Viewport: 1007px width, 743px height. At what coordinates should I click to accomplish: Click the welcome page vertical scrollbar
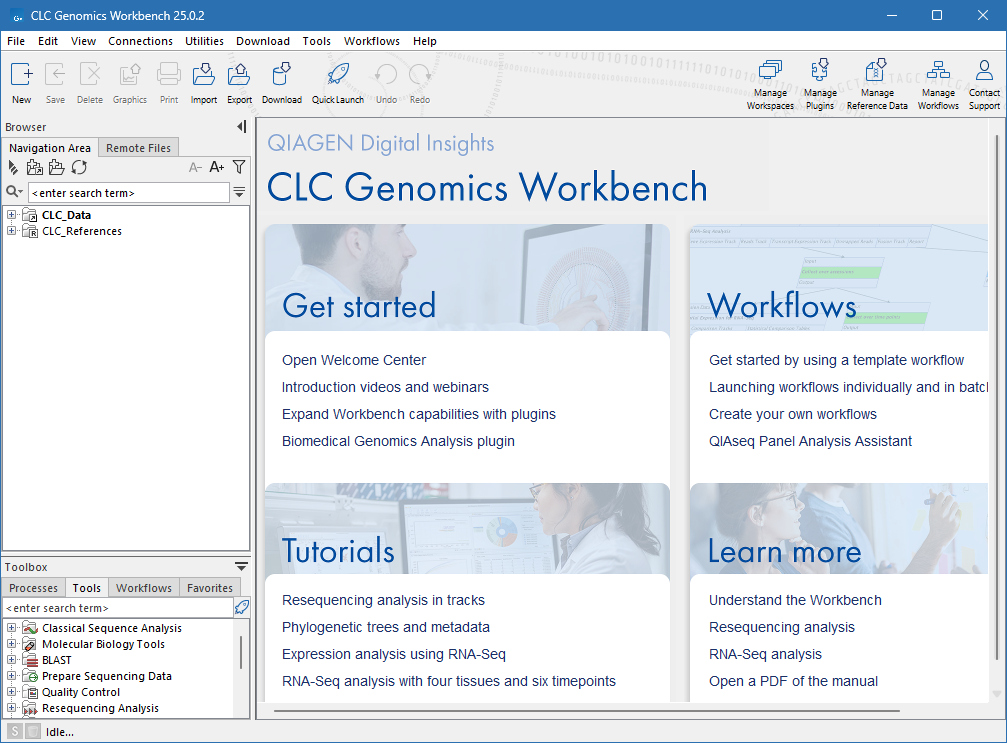(x=997, y=398)
